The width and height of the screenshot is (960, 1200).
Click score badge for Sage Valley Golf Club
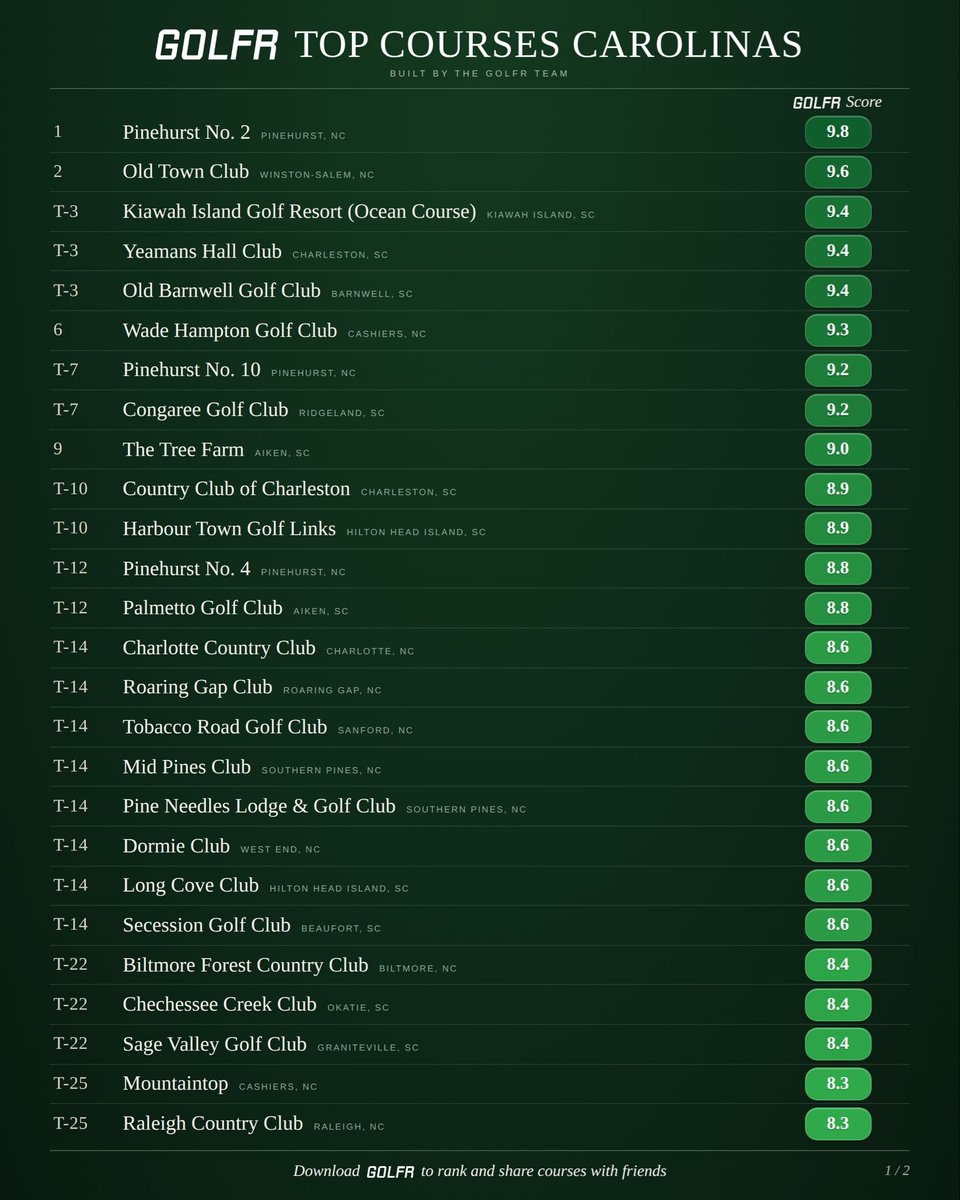coord(838,1044)
